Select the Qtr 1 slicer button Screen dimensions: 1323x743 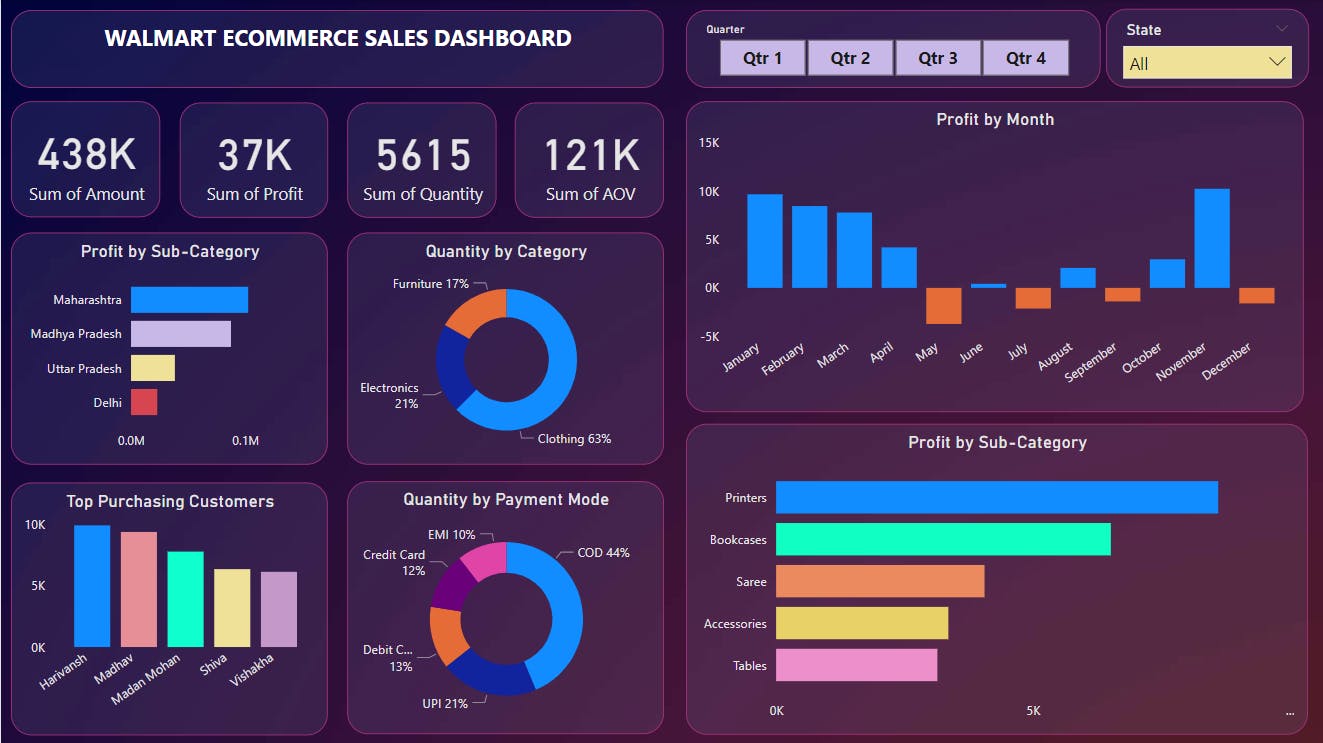pyautogui.click(x=762, y=58)
